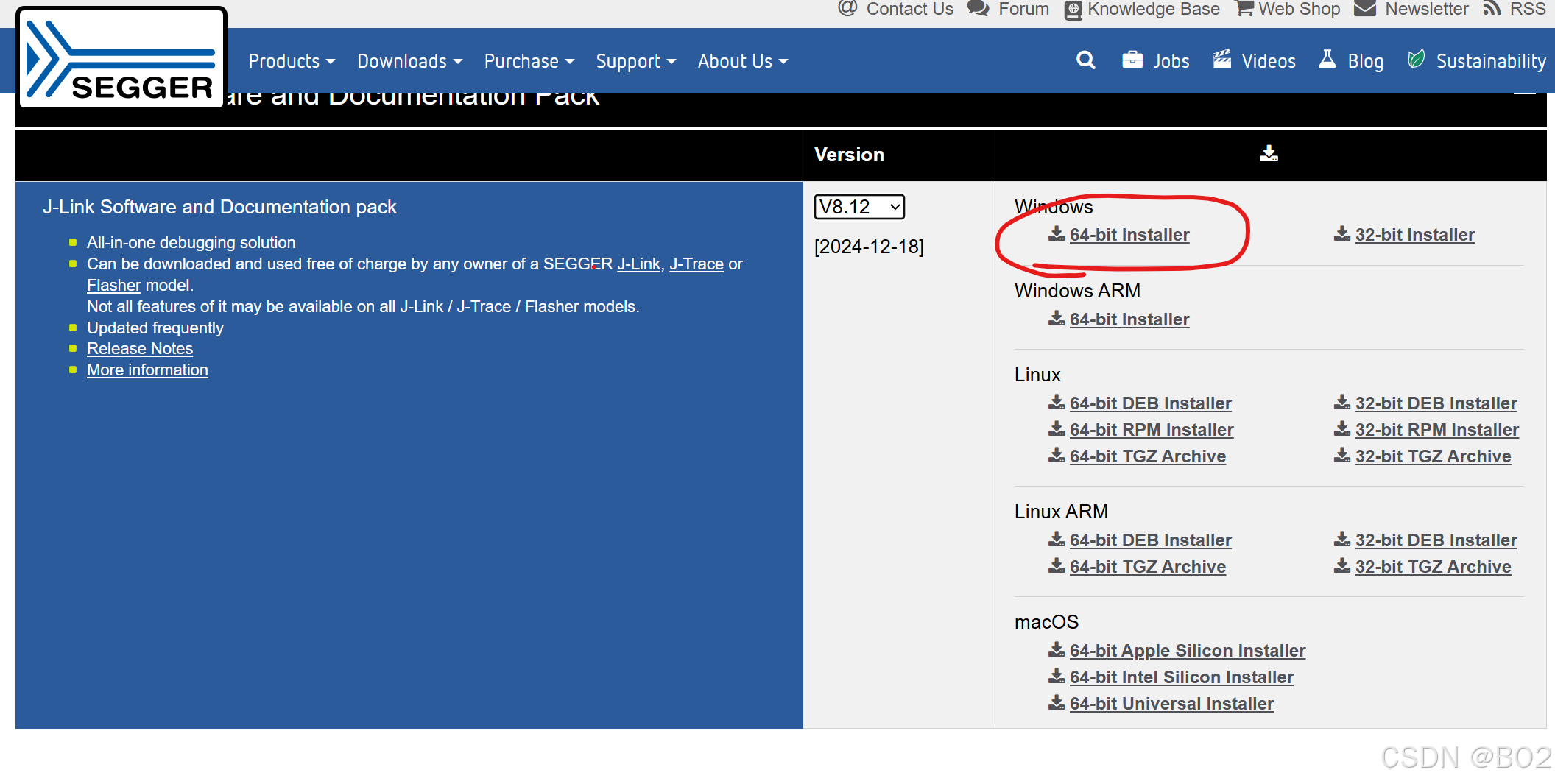Download Linux 32-bit TGZ Archive
This screenshot has height=784, width=1555.
[x=1433, y=456]
